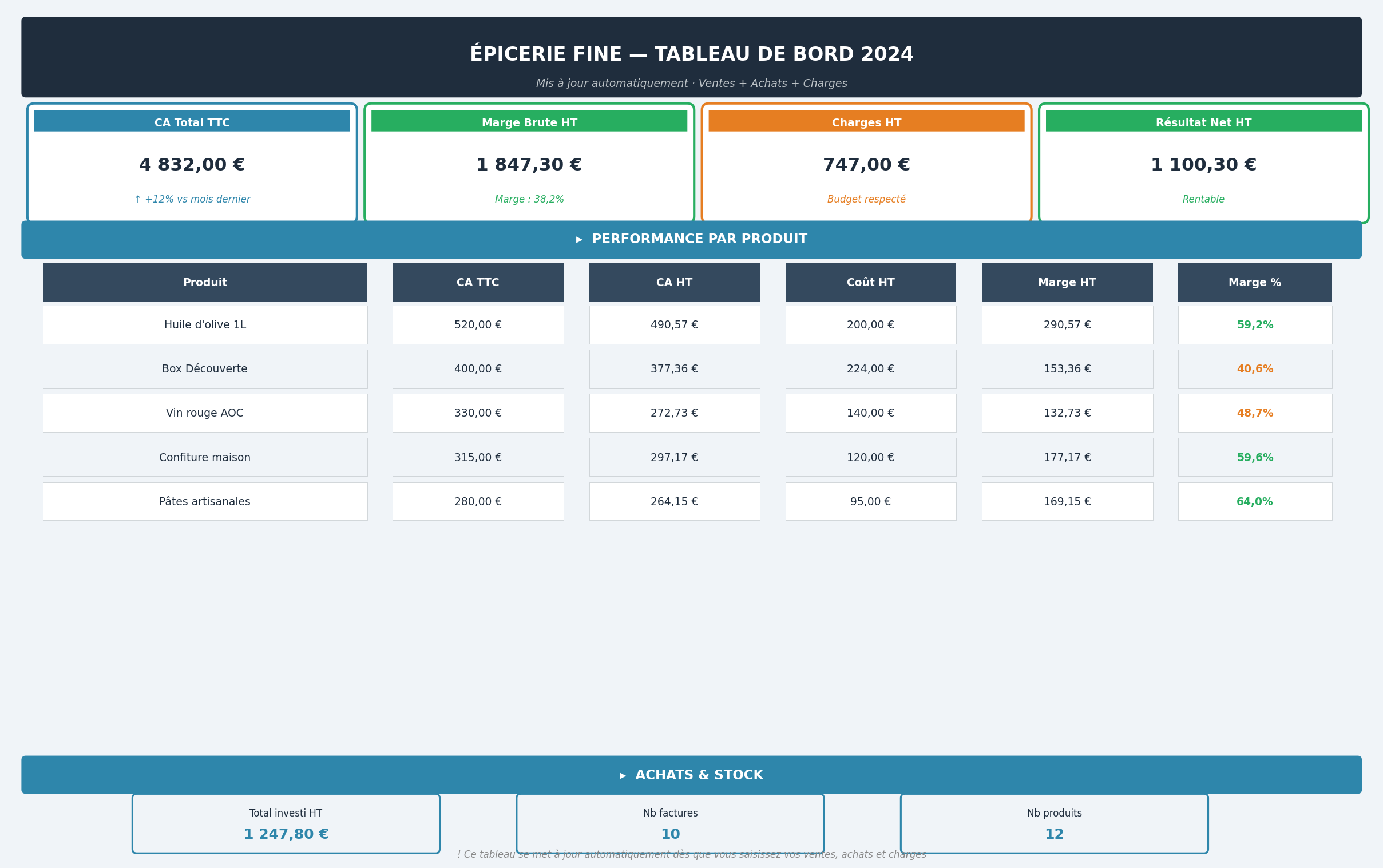Click the Nb produits value 12
The height and width of the screenshot is (868, 1383).
click(1054, 834)
